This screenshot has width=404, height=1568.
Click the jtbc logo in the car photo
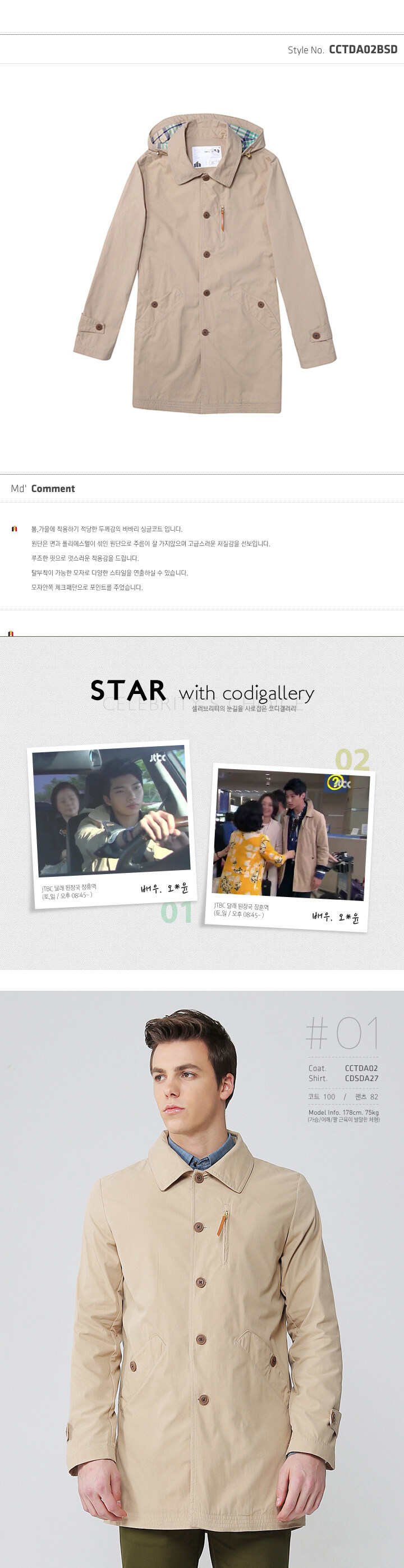pyautogui.click(x=158, y=758)
